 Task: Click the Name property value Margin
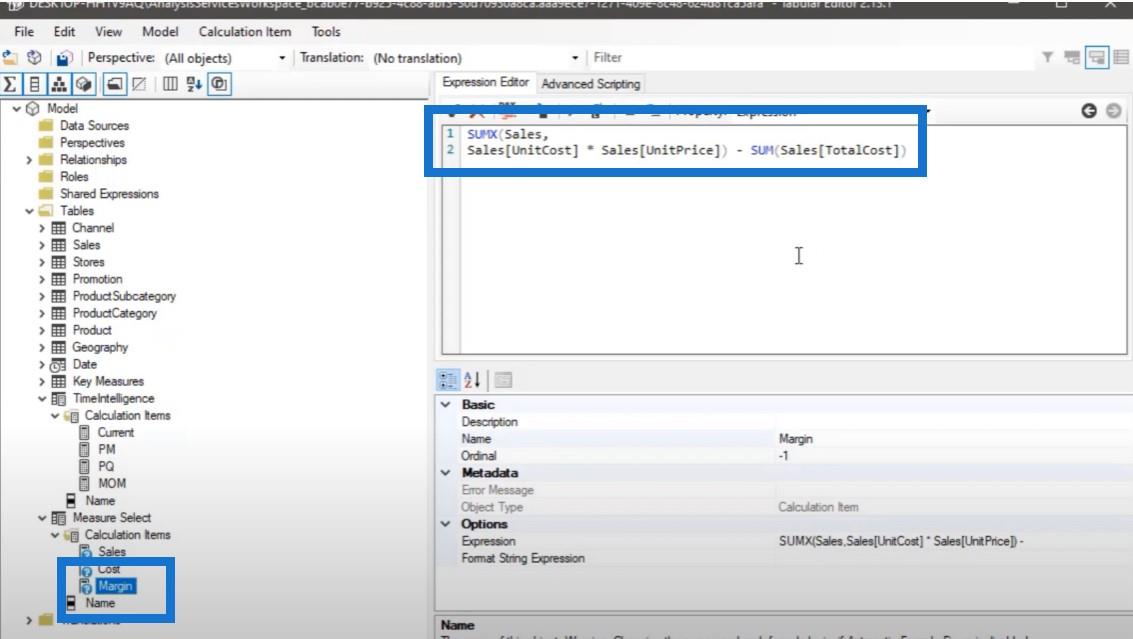click(x=796, y=439)
